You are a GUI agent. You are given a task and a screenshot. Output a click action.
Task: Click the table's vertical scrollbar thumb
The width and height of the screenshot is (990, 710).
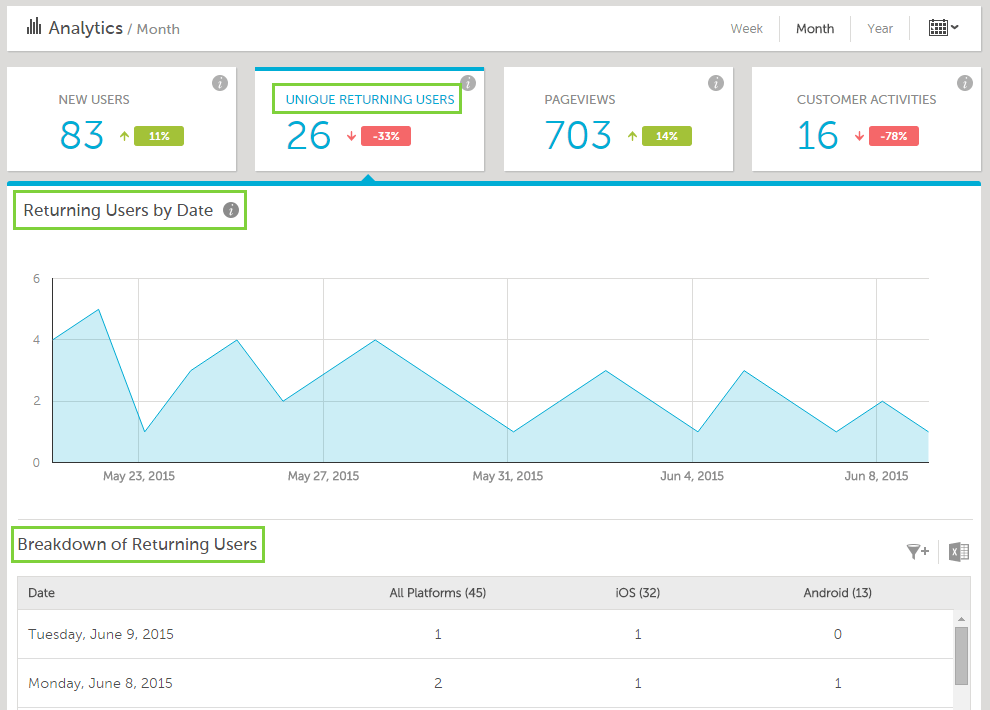coord(961,655)
